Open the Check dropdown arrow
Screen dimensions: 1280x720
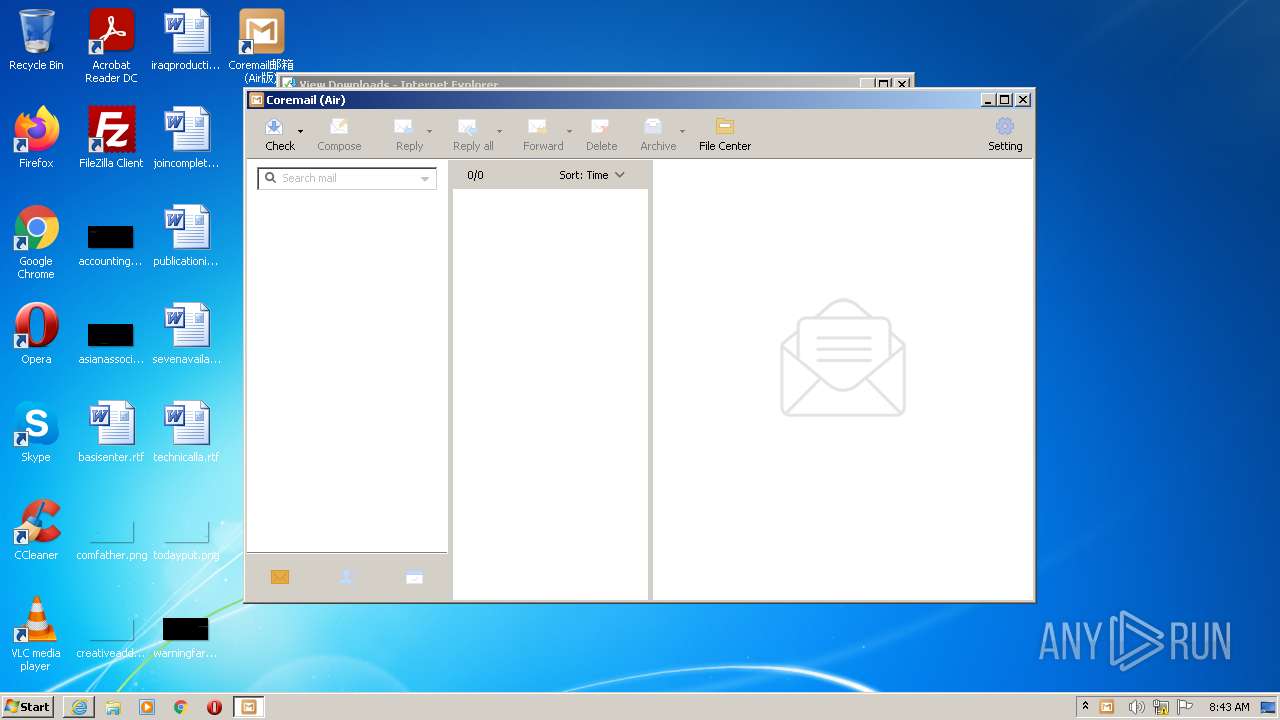pos(300,131)
